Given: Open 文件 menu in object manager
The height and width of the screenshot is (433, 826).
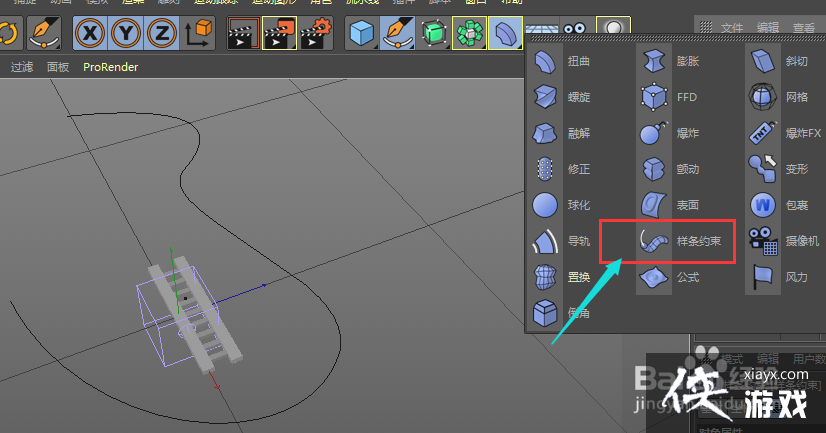Looking at the screenshot, I should pos(732,28).
